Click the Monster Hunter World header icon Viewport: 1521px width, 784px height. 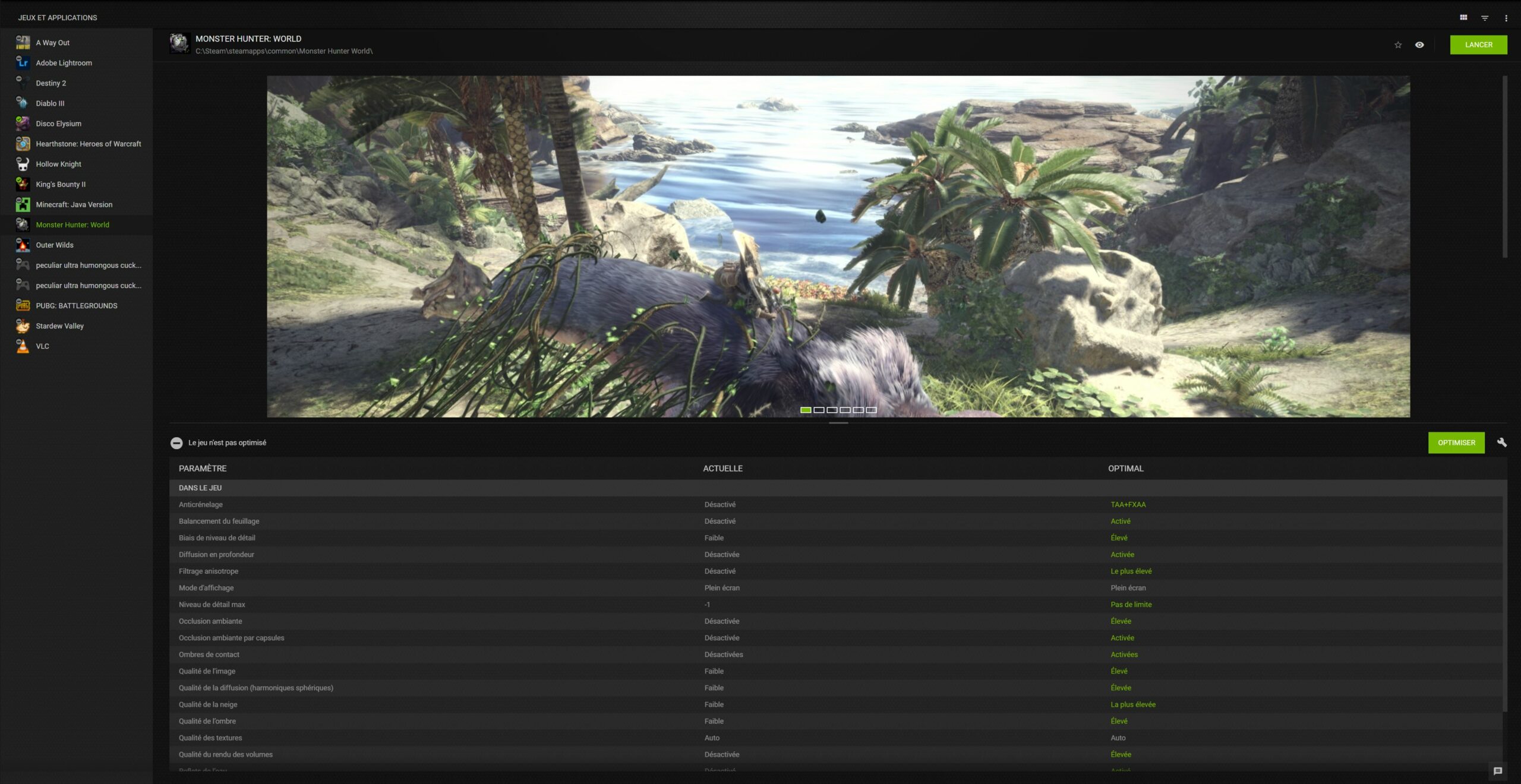180,43
